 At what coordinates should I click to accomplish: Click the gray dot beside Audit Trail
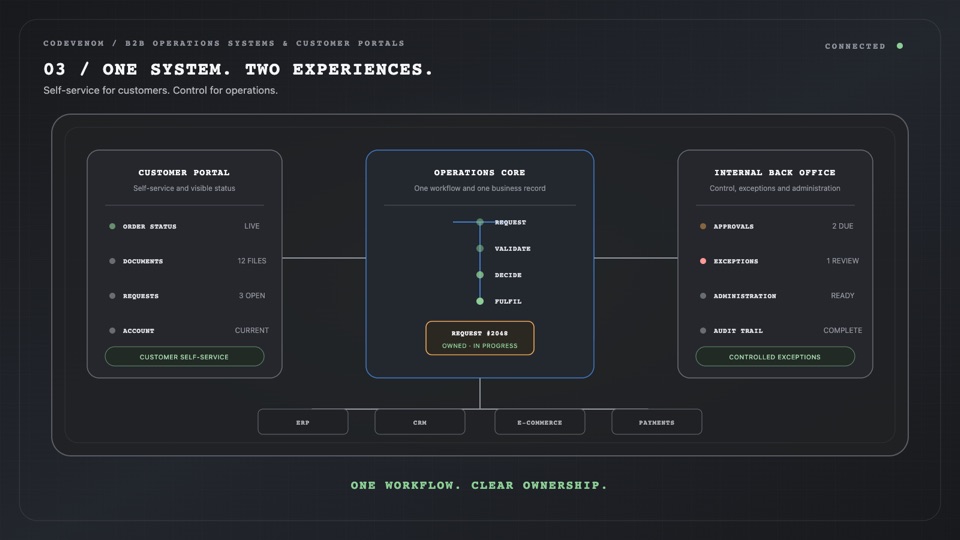pos(703,331)
